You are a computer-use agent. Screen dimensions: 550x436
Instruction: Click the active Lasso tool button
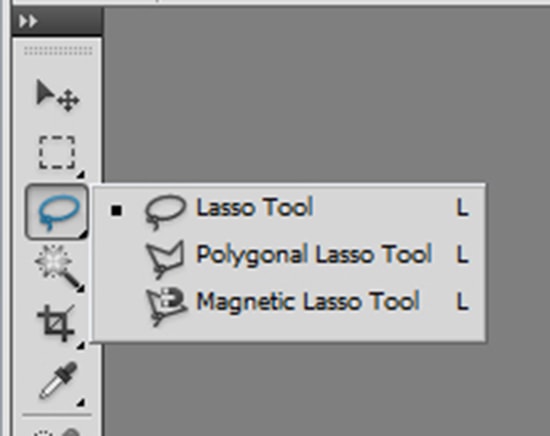coord(56,212)
